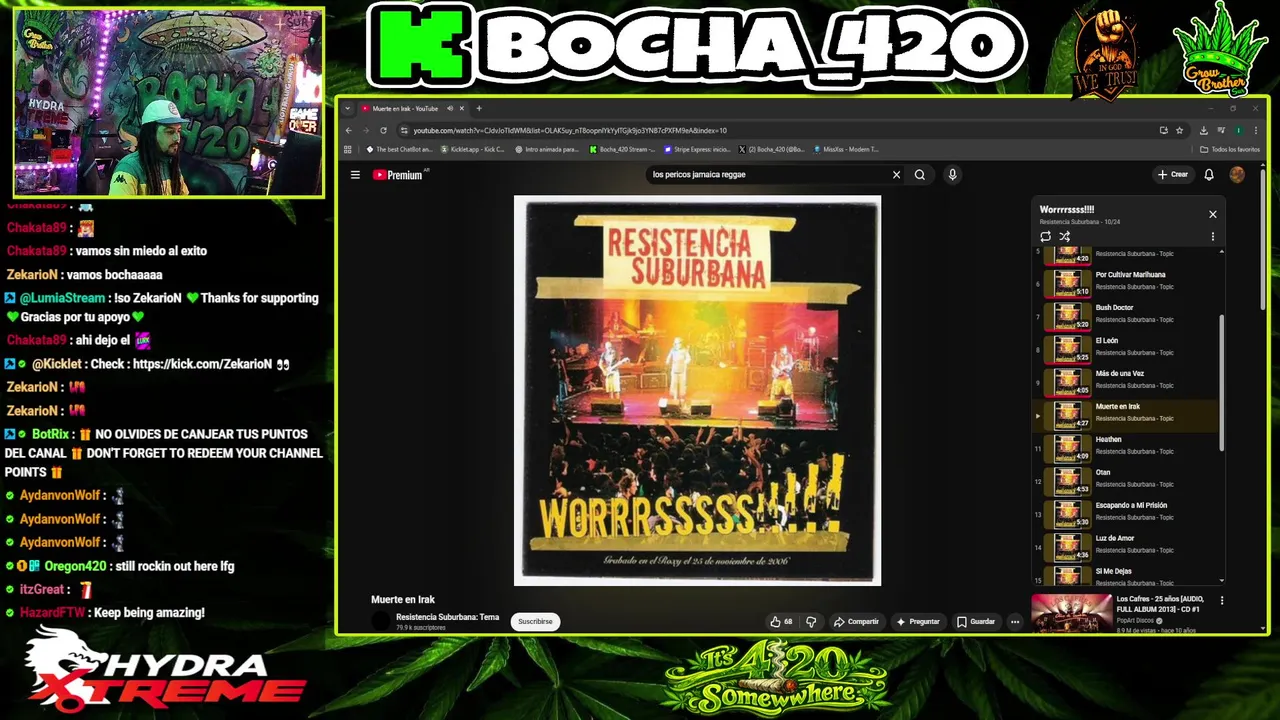1280x720 pixels.
Task: Open the Stripe Express bookmark
Action: [x=697, y=150]
